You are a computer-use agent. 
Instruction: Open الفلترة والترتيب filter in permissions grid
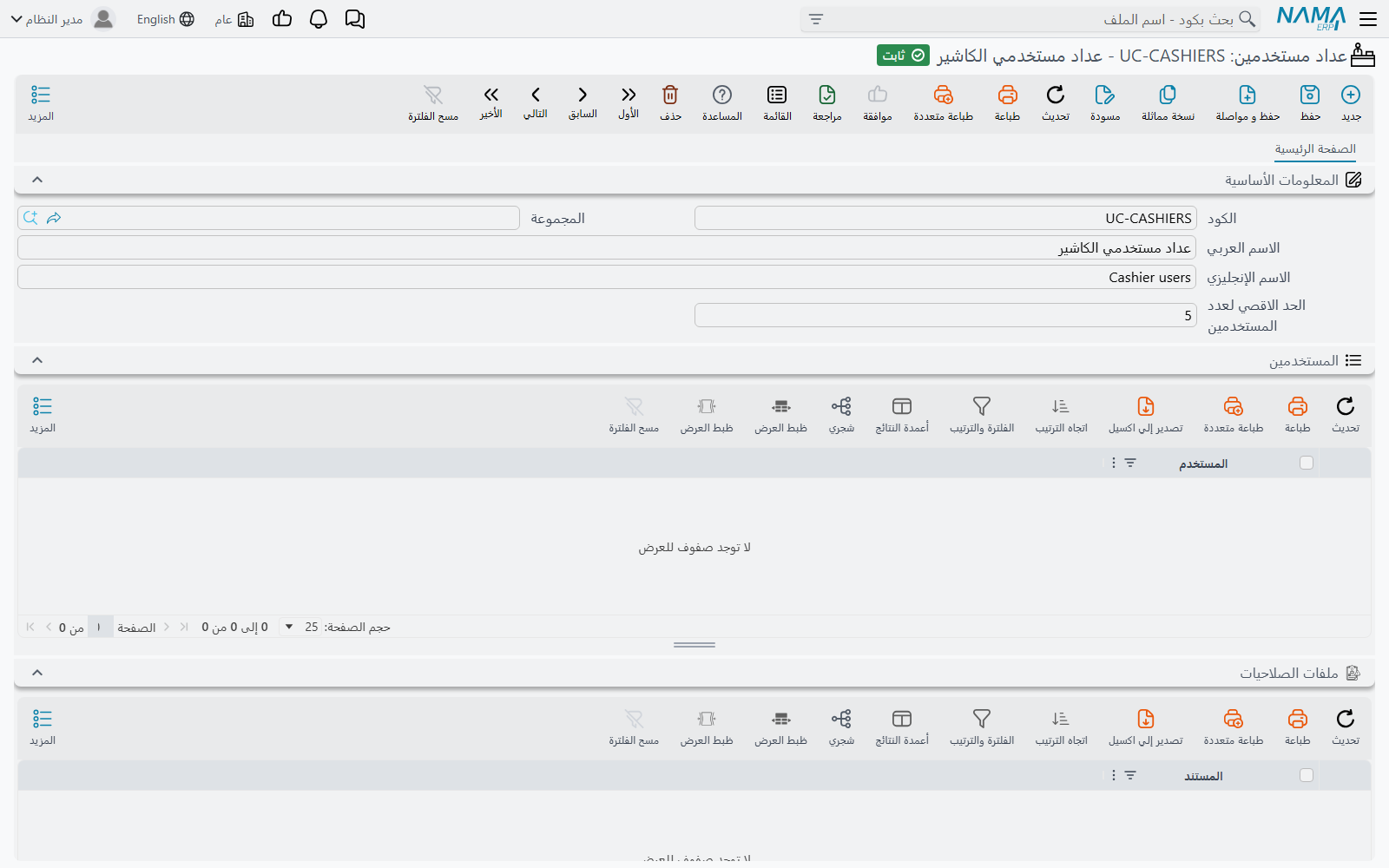pyautogui.click(x=982, y=727)
